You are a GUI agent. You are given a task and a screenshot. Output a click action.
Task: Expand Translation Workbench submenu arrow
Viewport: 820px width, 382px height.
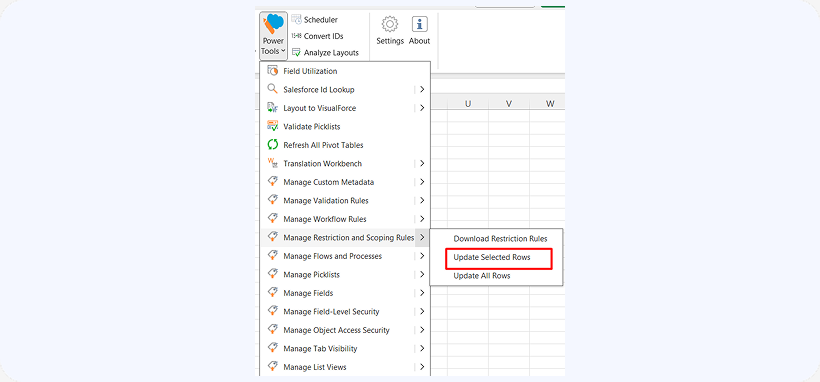tap(422, 163)
